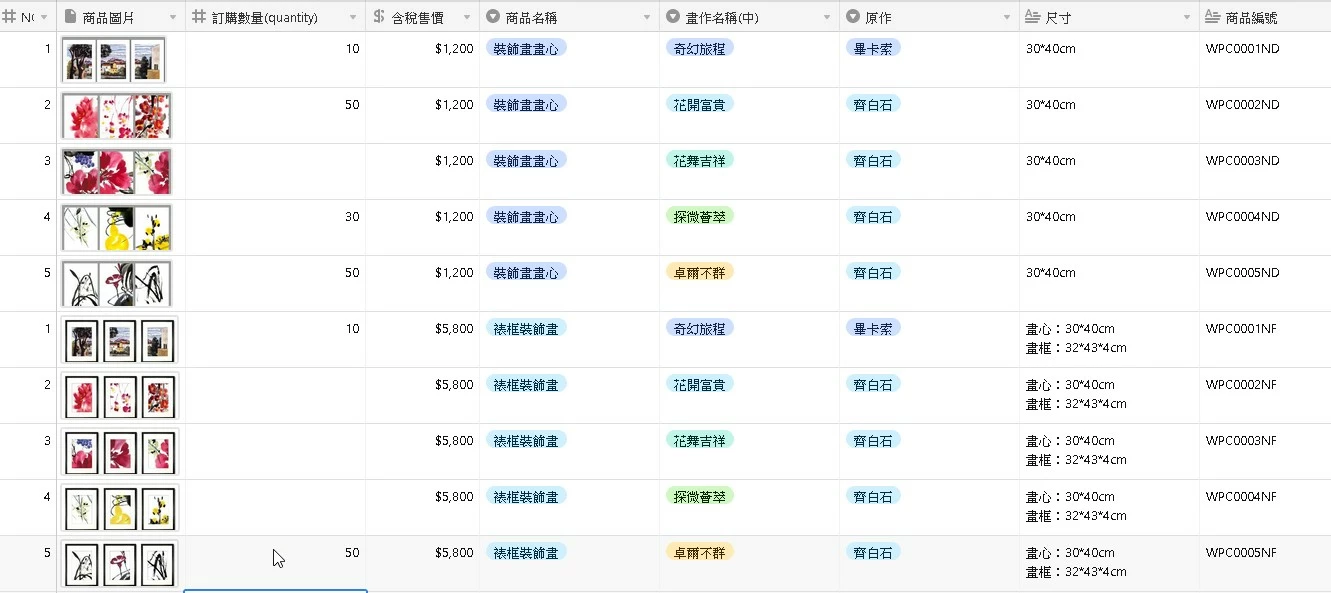Open image thumbnails for WPC0001ND row
This screenshot has height=593, width=1331.
coord(113,60)
